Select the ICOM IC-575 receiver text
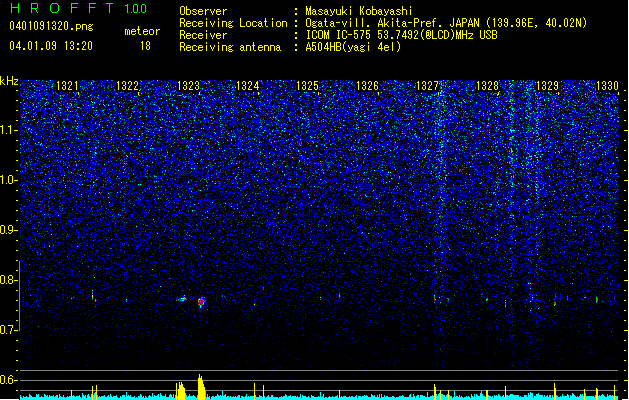Viewport: 629px width, 400px height. [401, 35]
